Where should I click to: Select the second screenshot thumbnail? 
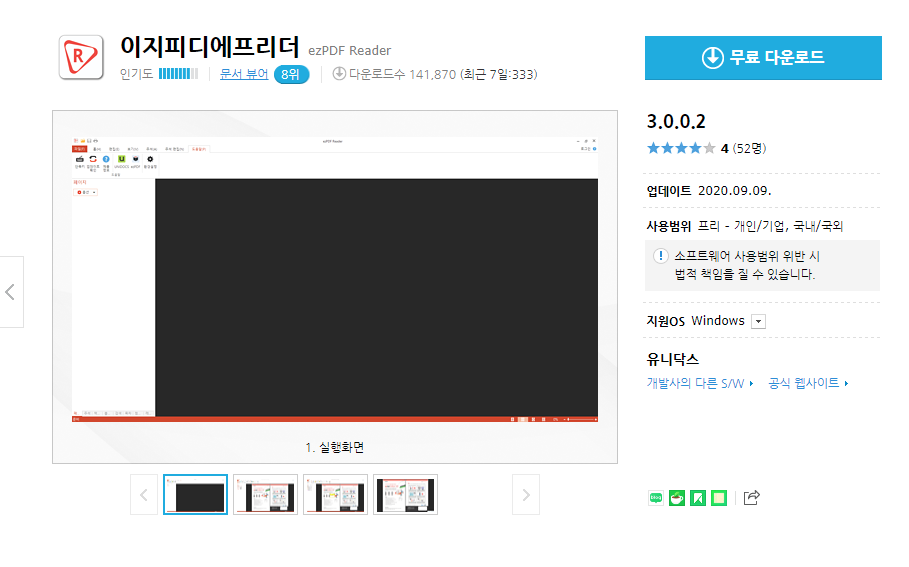coord(266,495)
